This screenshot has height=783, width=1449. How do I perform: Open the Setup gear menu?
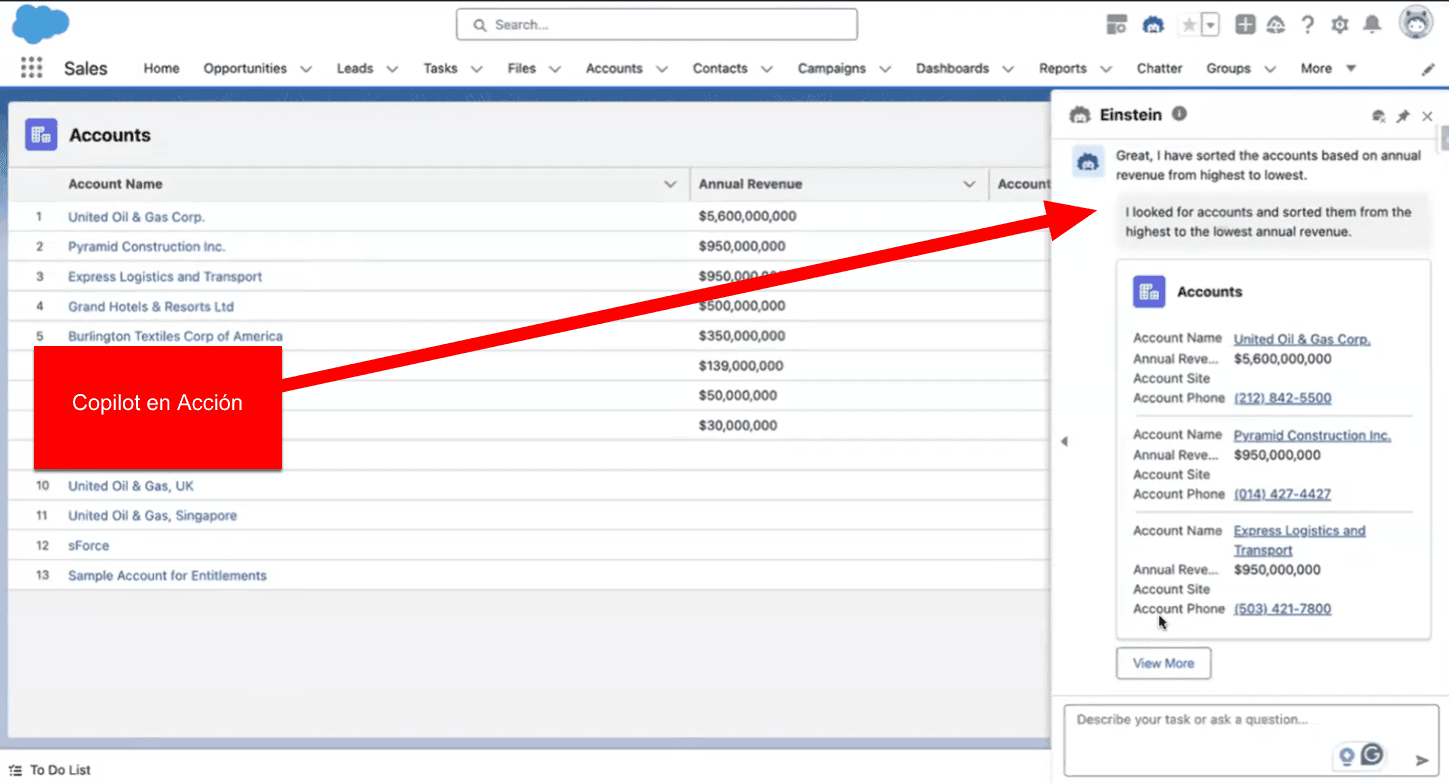coord(1340,25)
